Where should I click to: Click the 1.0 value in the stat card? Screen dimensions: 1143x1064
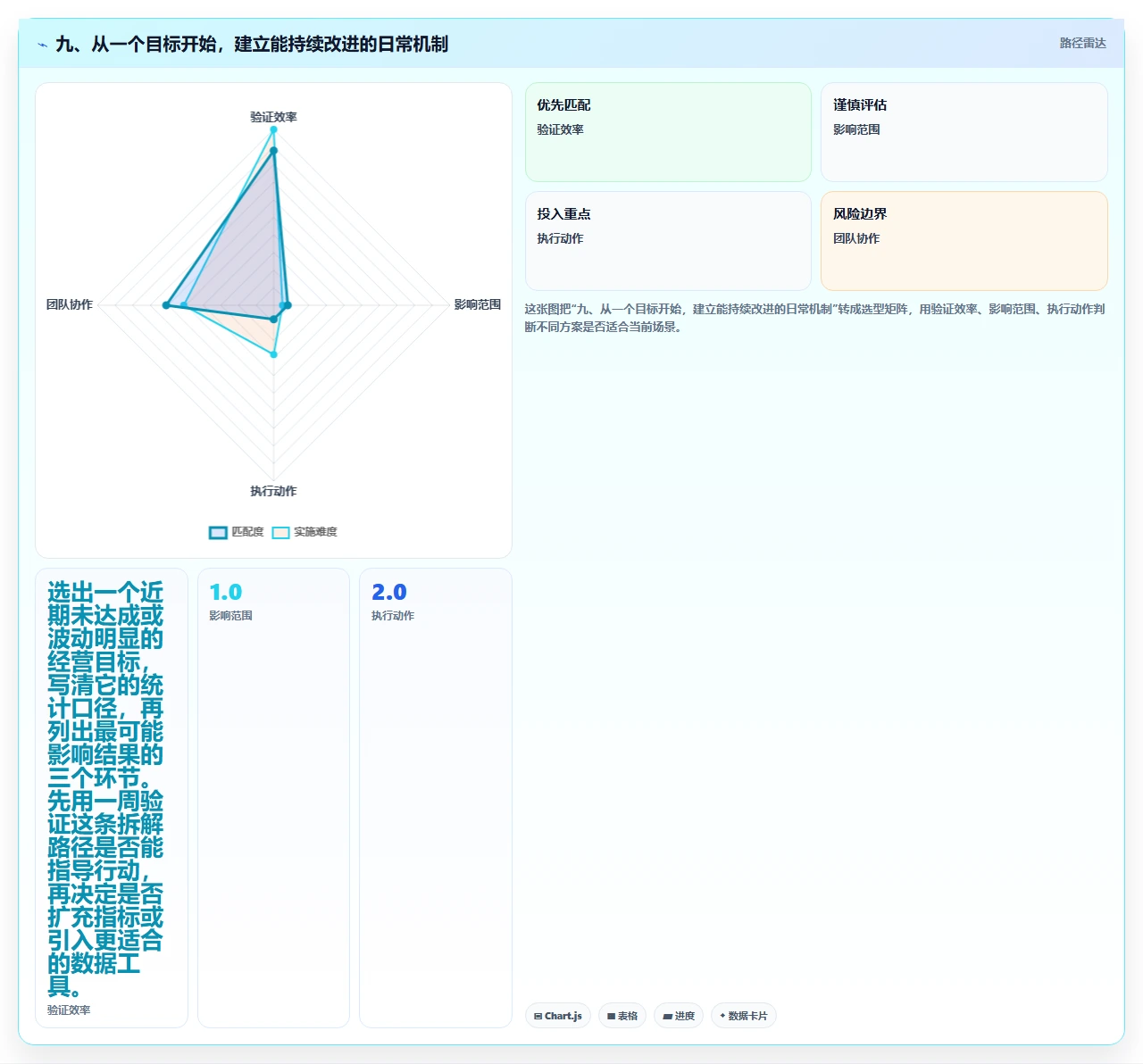click(x=226, y=593)
